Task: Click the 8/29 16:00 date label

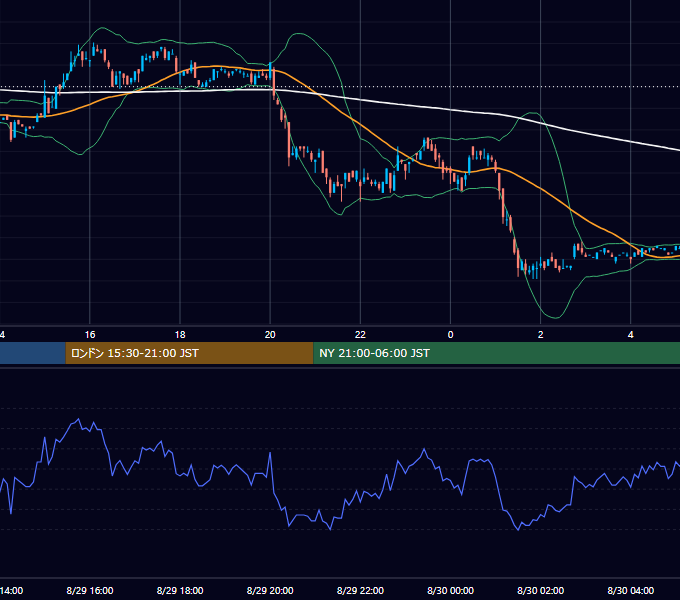Action: [x=90, y=590]
